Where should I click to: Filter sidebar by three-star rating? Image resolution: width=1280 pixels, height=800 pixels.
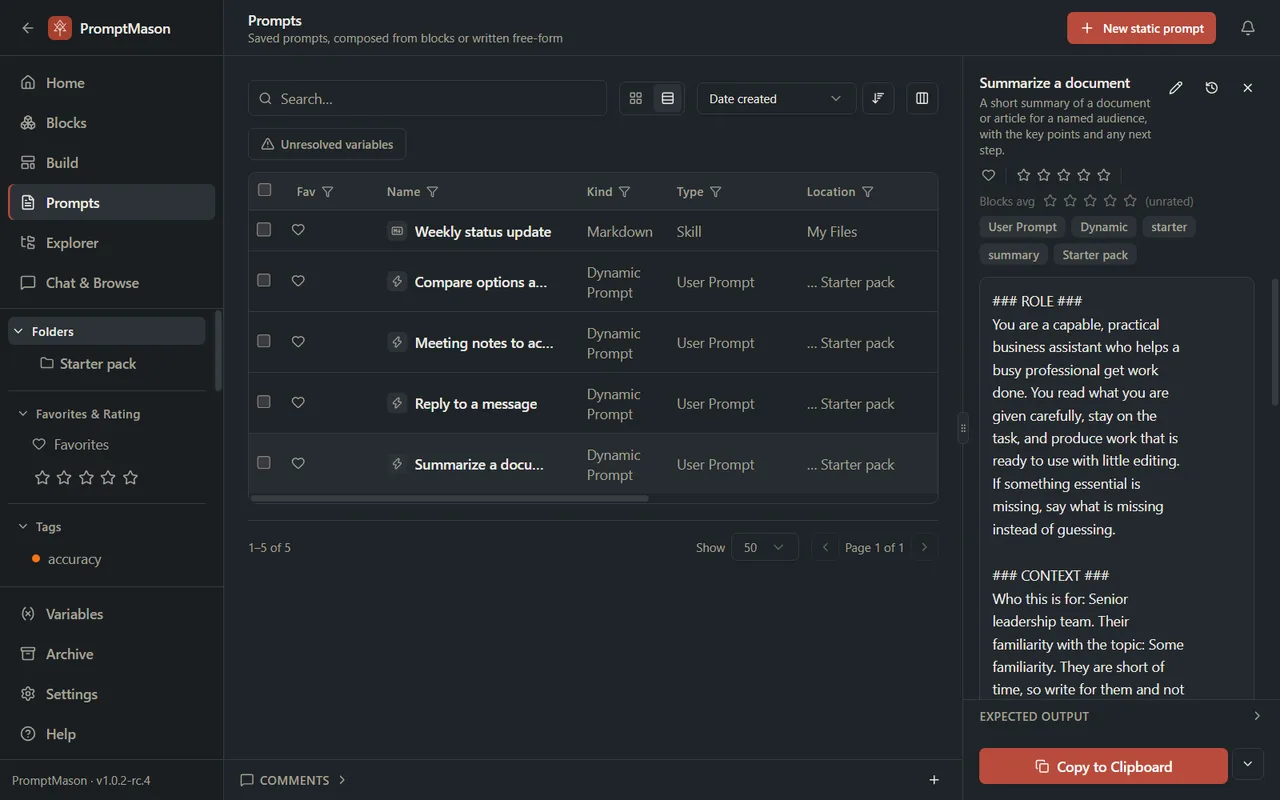click(86, 478)
